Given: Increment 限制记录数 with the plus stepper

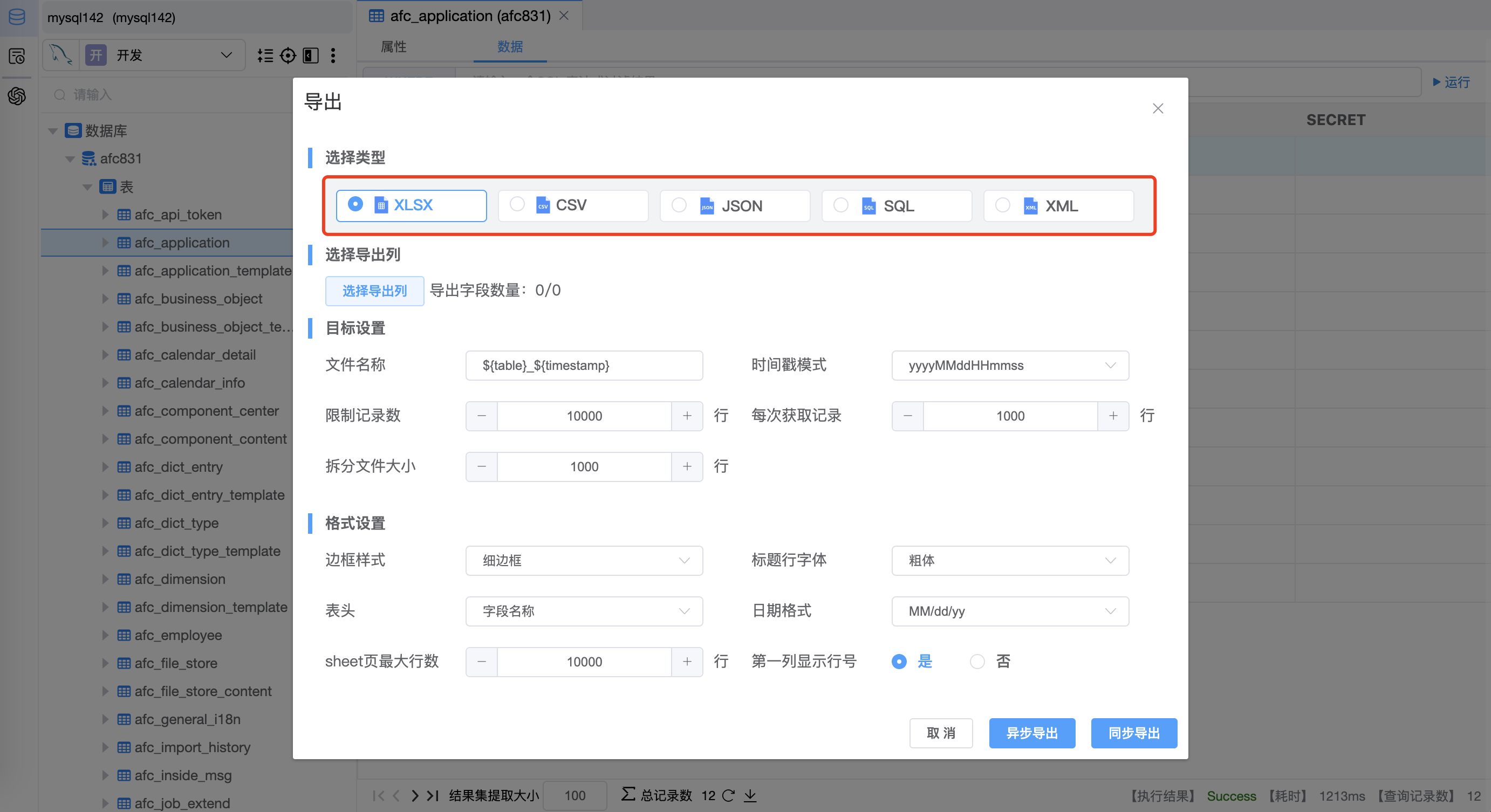Looking at the screenshot, I should point(687,416).
